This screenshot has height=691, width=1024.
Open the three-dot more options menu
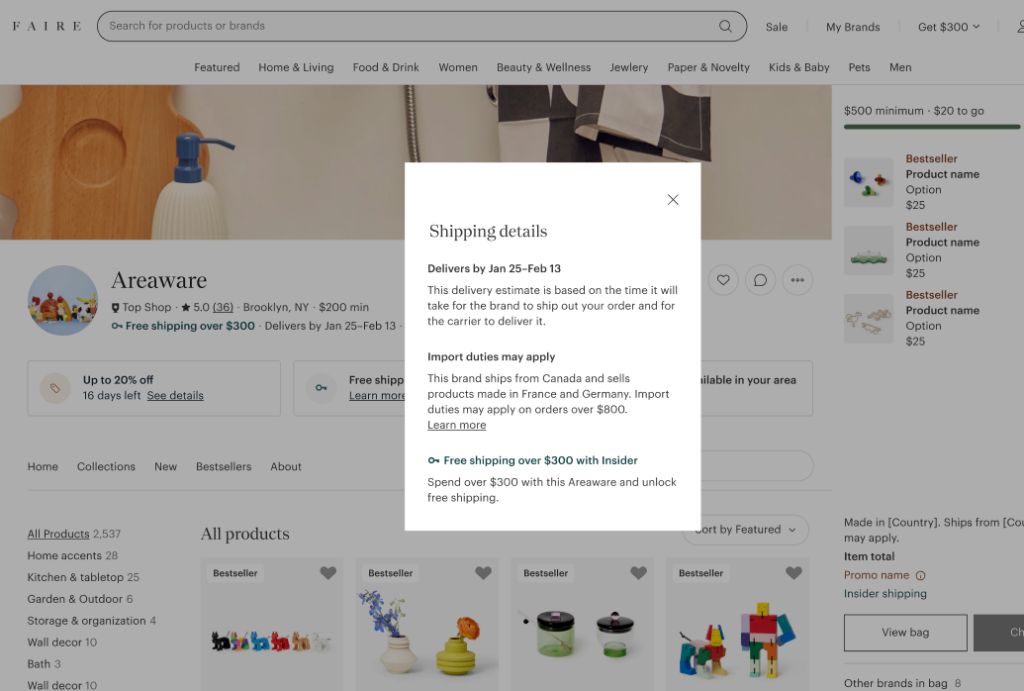tap(797, 280)
